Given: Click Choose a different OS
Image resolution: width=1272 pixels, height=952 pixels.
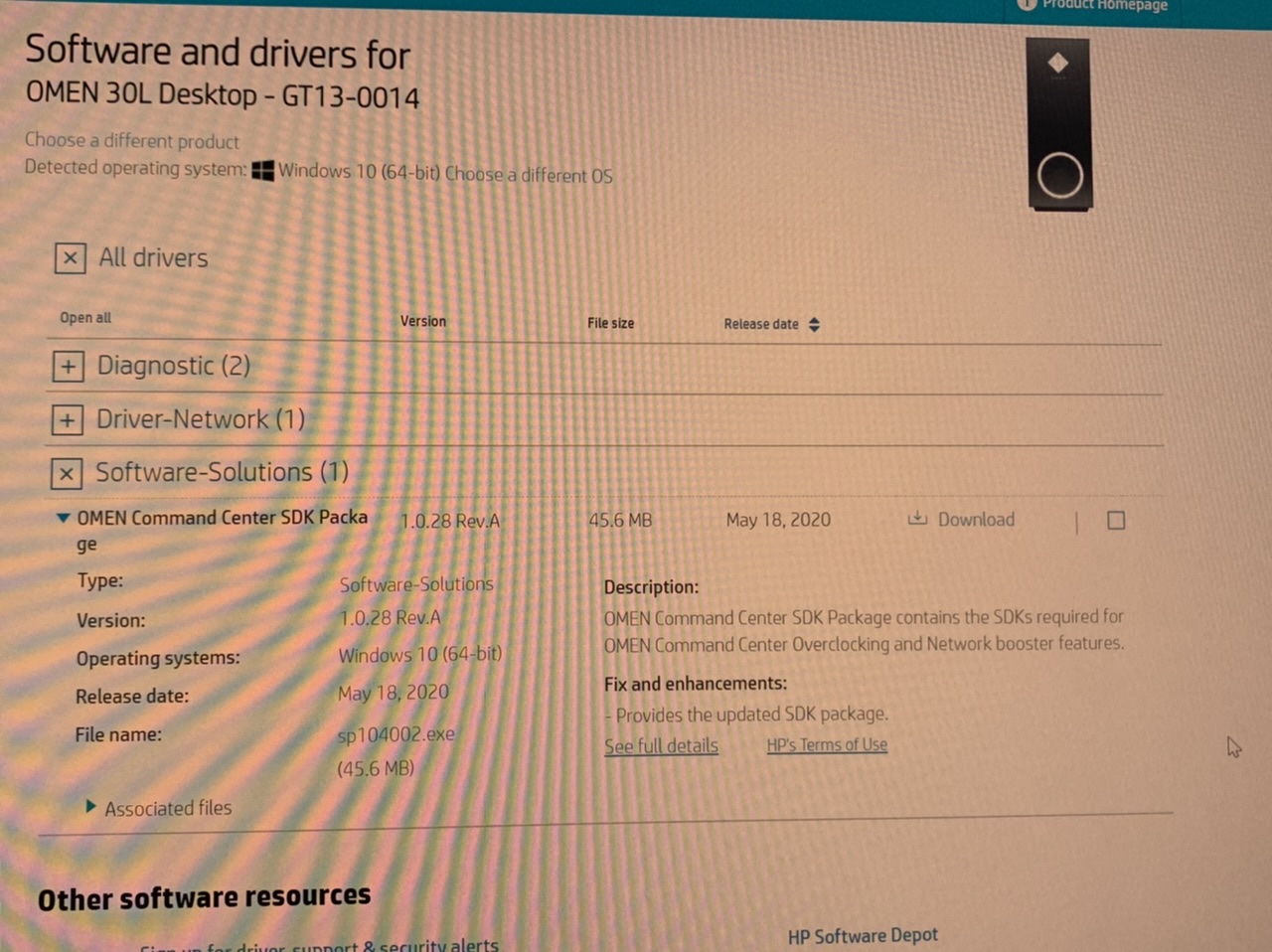Looking at the screenshot, I should coord(528,175).
